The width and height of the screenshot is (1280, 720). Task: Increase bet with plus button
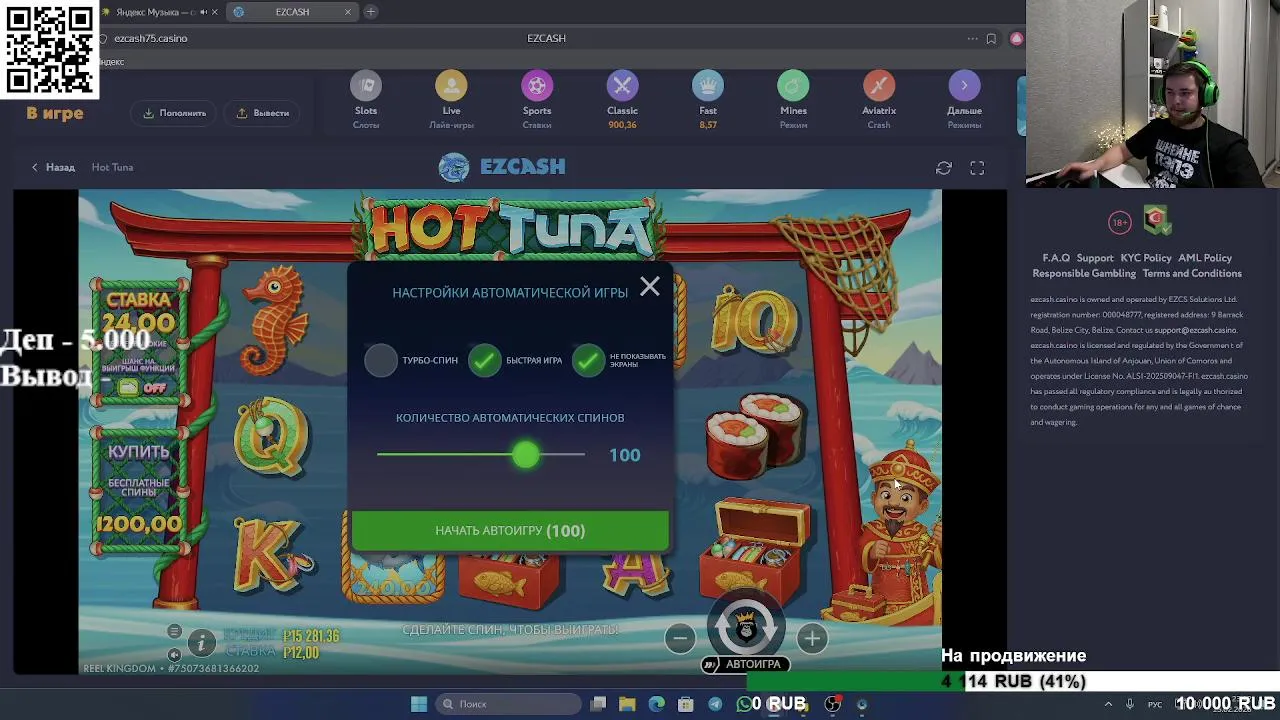click(812, 638)
